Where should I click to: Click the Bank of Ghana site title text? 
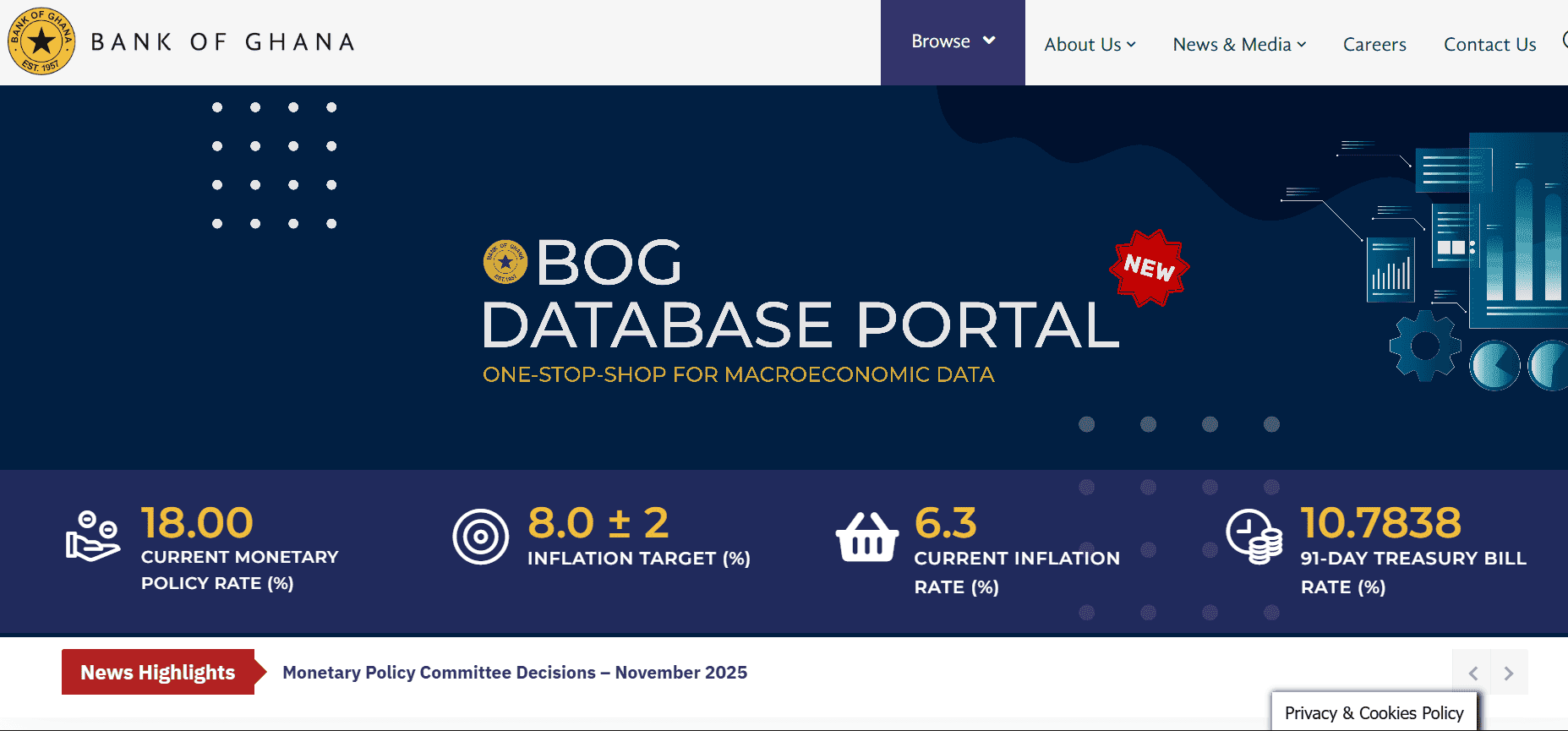223,42
